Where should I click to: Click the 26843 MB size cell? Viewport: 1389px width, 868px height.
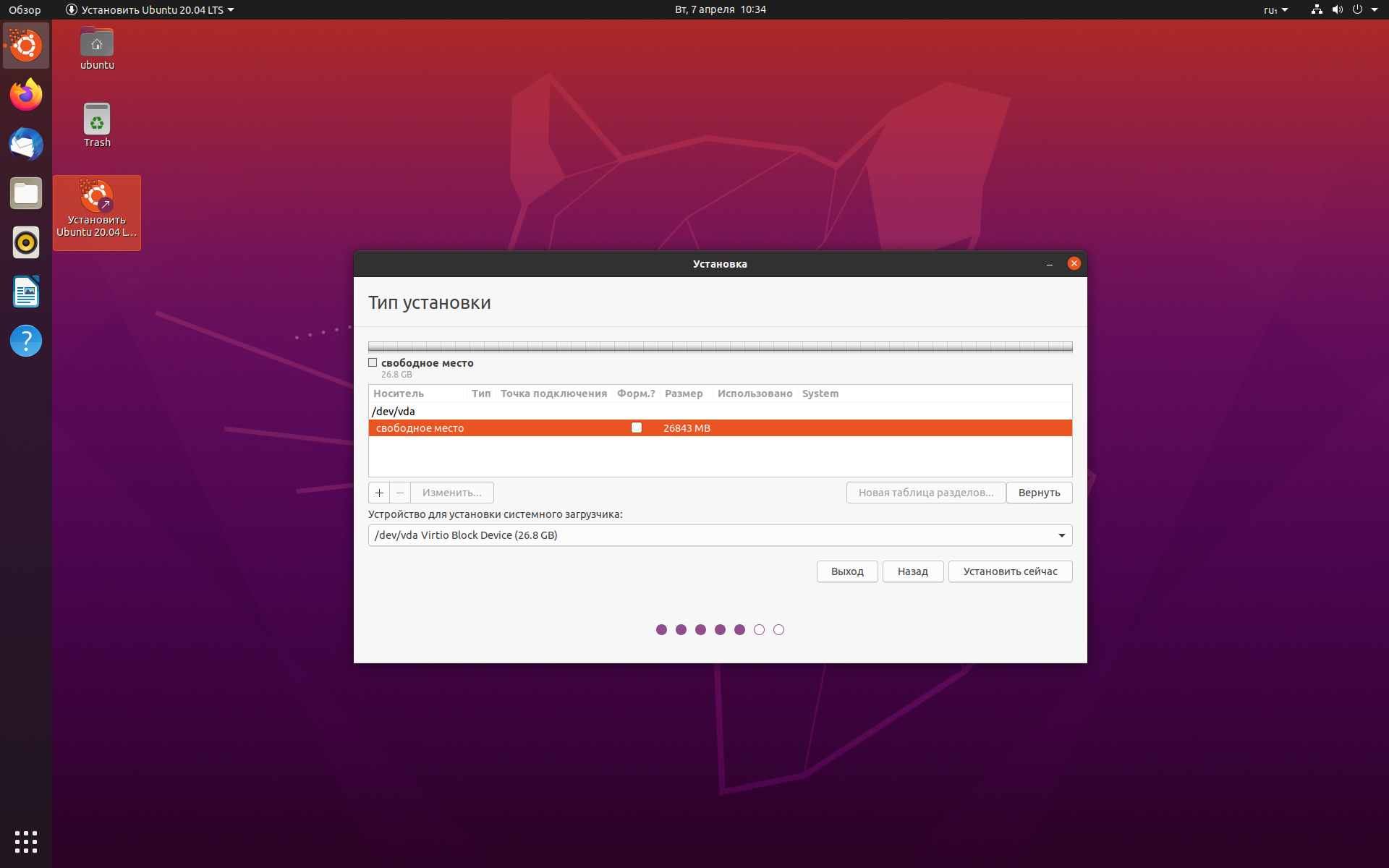click(x=687, y=428)
